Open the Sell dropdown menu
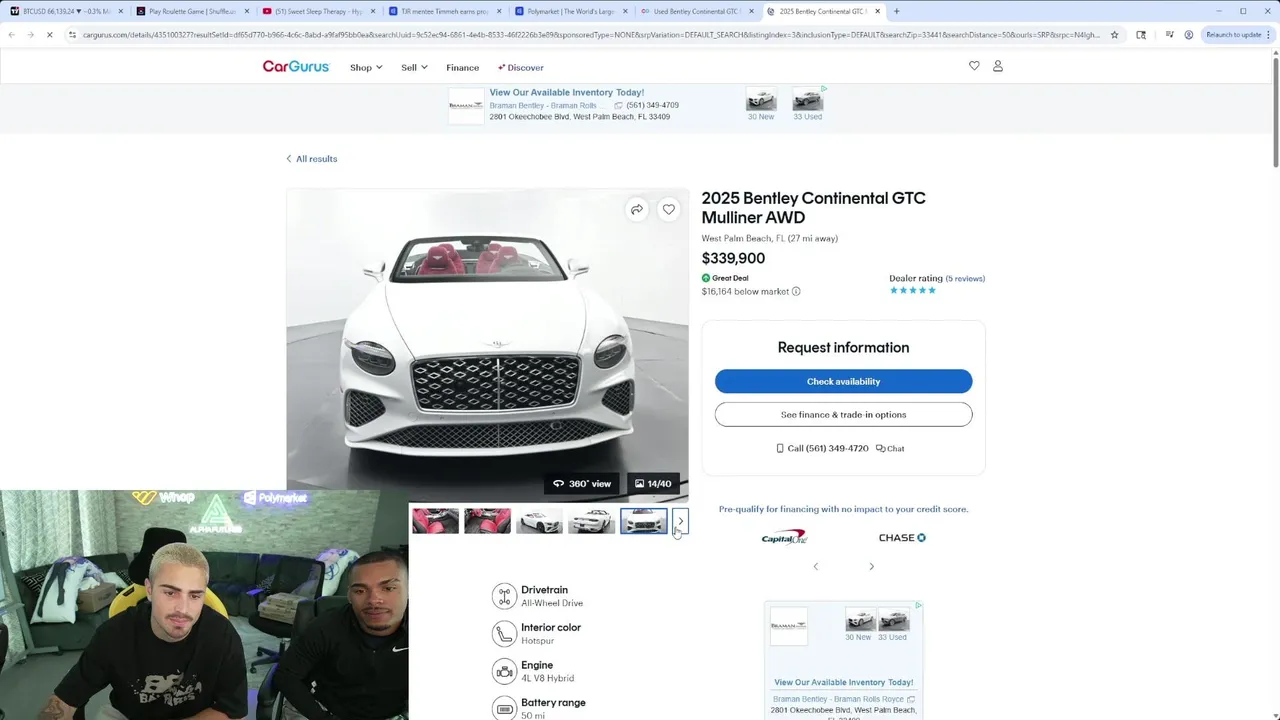This screenshot has width=1280, height=720. point(414,68)
